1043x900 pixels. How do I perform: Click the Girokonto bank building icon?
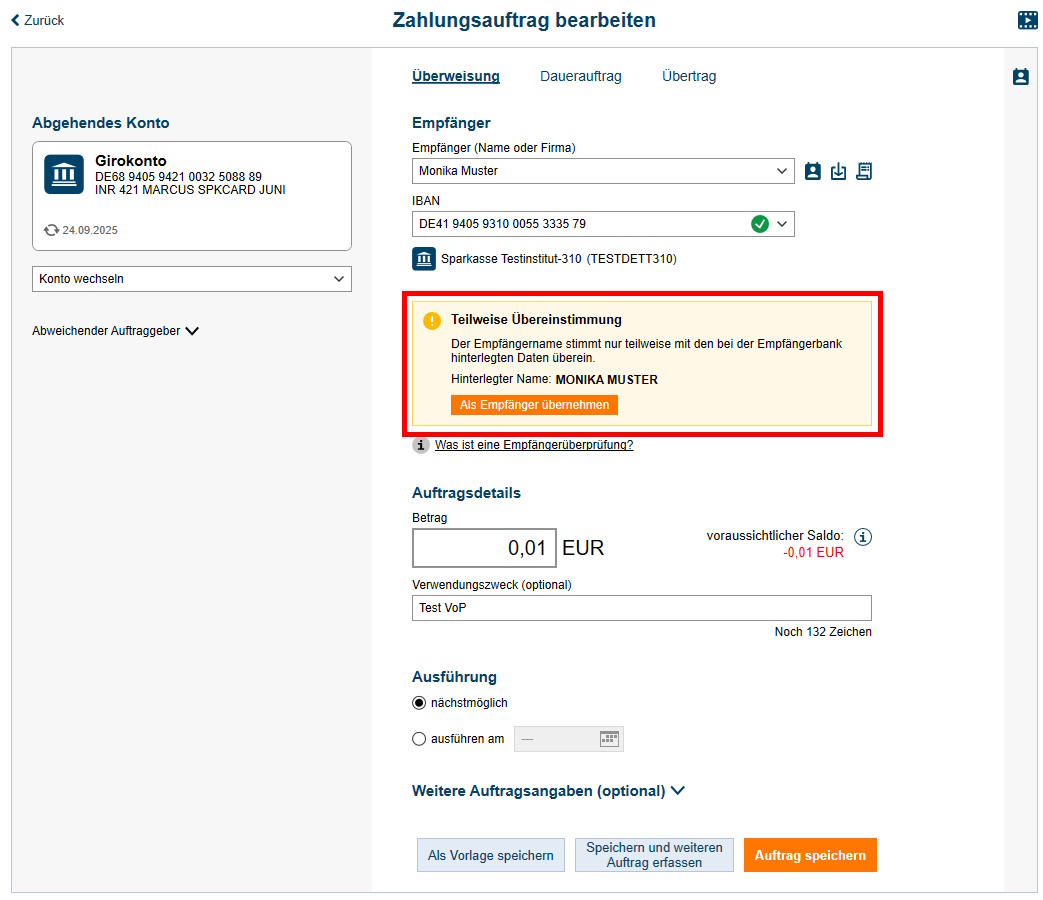(x=64, y=175)
